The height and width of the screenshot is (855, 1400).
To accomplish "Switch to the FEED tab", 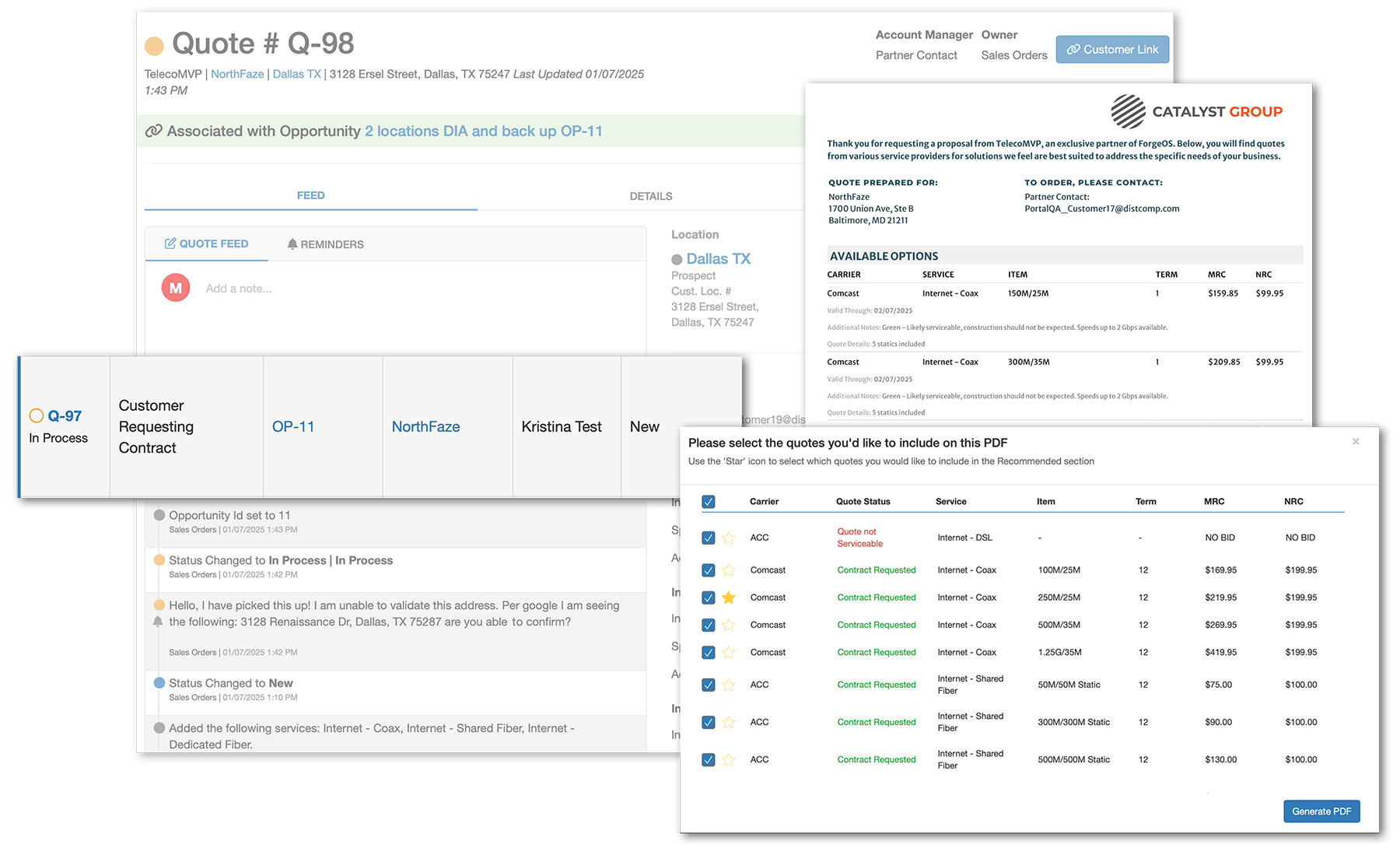I will click(310, 195).
